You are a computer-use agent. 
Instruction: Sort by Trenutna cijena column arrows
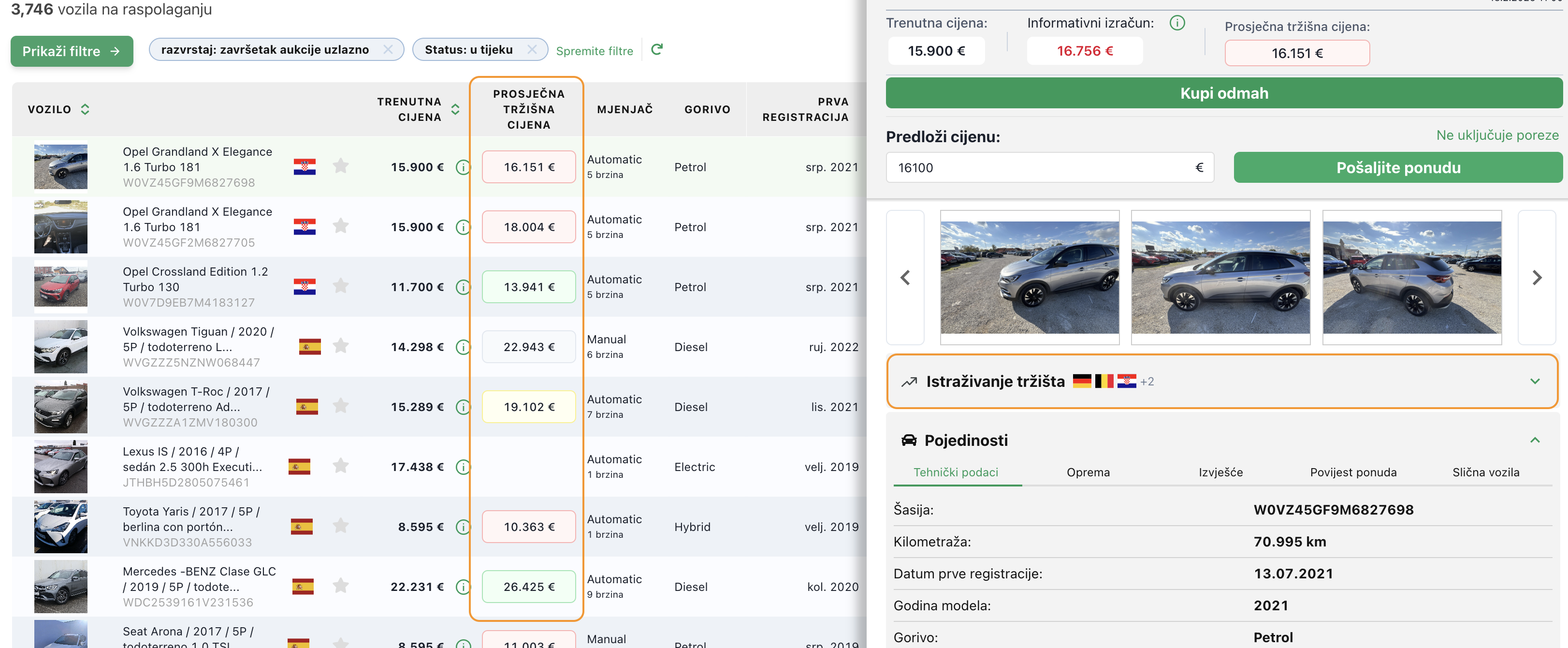(455, 109)
